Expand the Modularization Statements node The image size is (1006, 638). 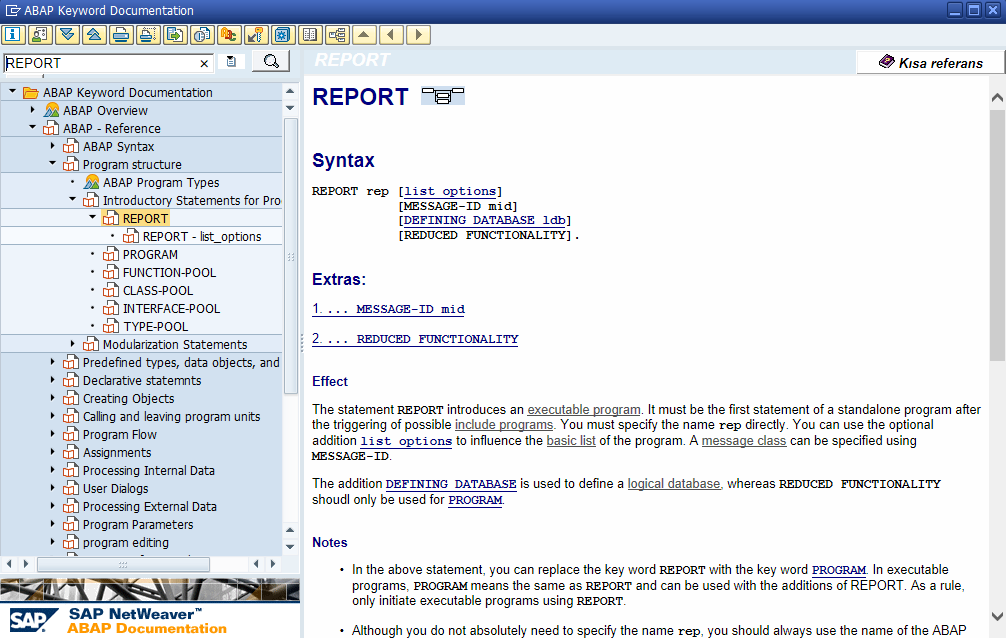pos(72,343)
